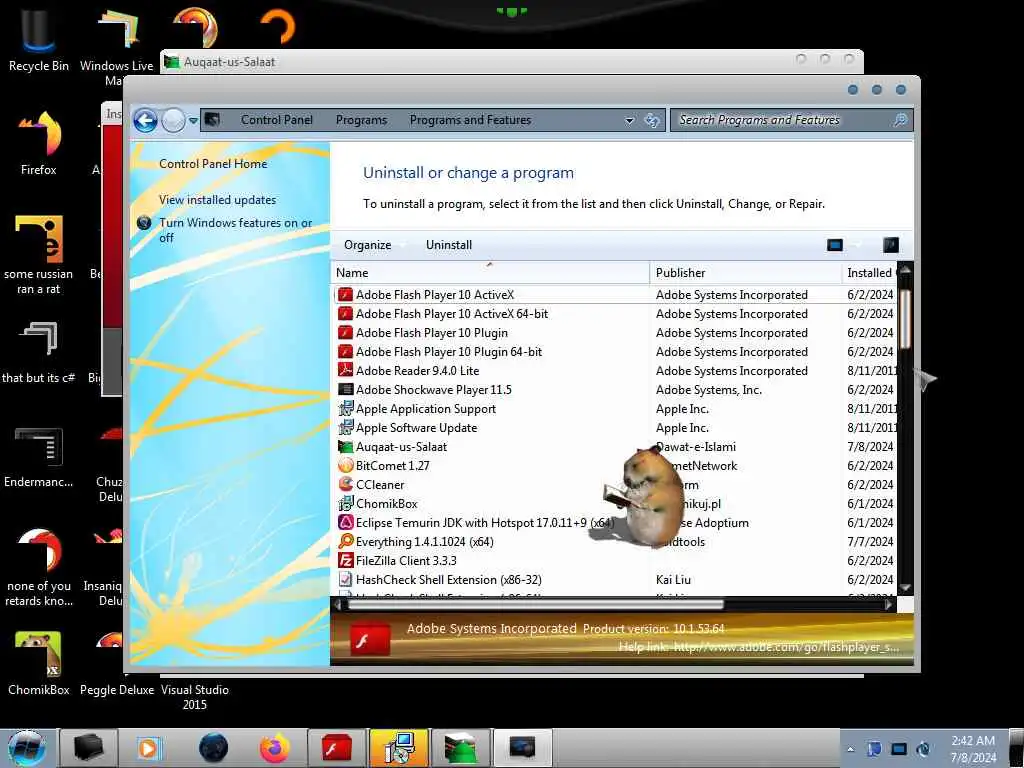Select Adobe Flash Player 10 Plugin row
This screenshot has height=768, width=1024.
pos(615,333)
